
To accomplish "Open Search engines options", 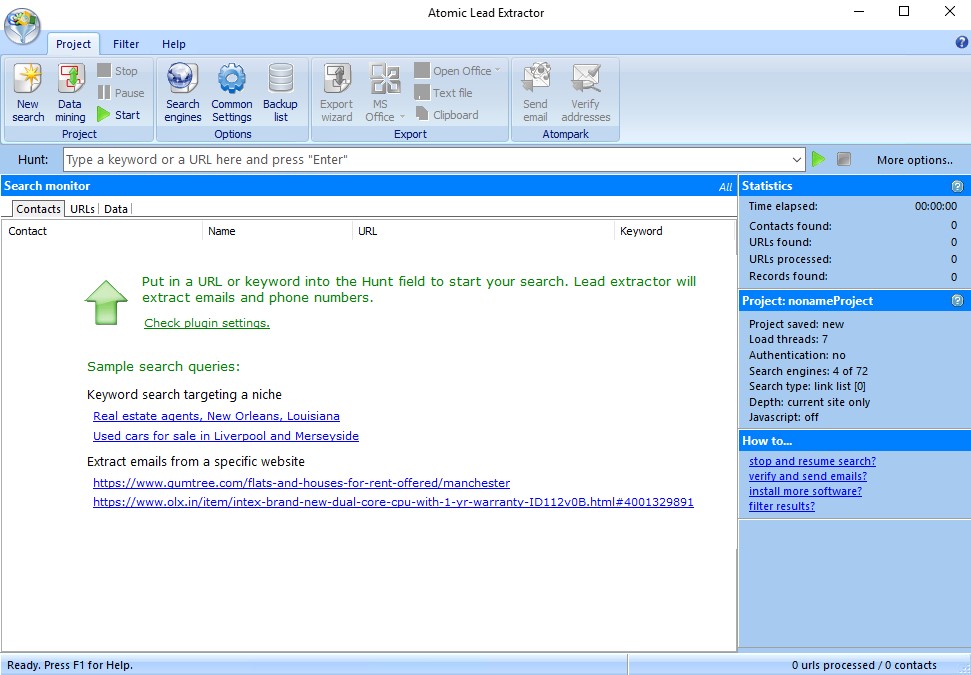I will (x=183, y=92).
